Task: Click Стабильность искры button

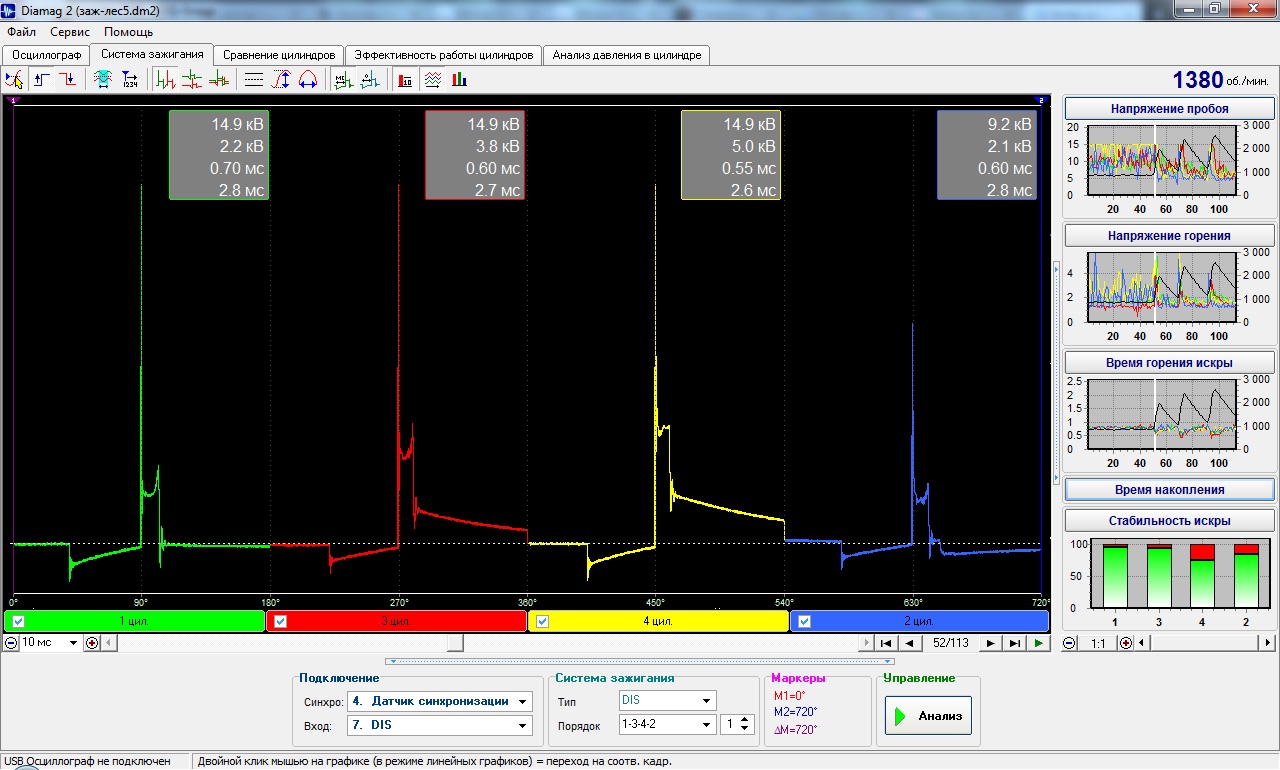Action: (x=1169, y=520)
